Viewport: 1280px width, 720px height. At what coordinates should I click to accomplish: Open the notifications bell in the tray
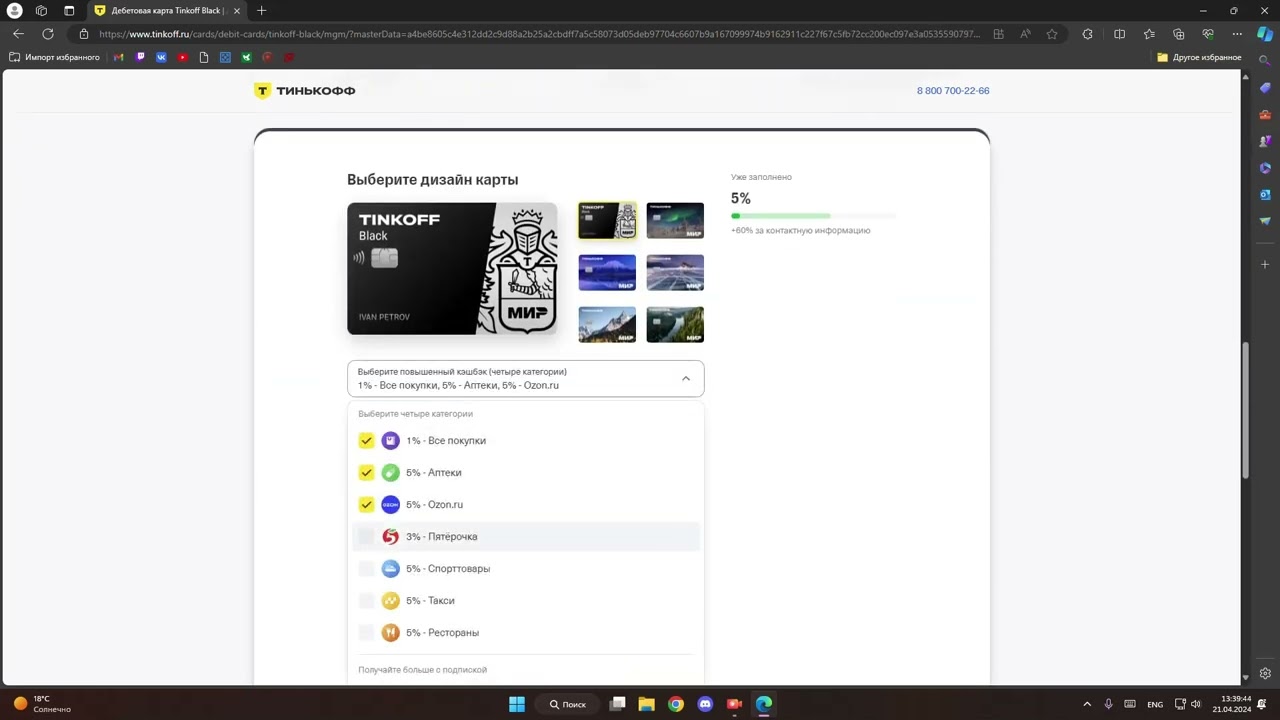click(x=1262, y=704)
